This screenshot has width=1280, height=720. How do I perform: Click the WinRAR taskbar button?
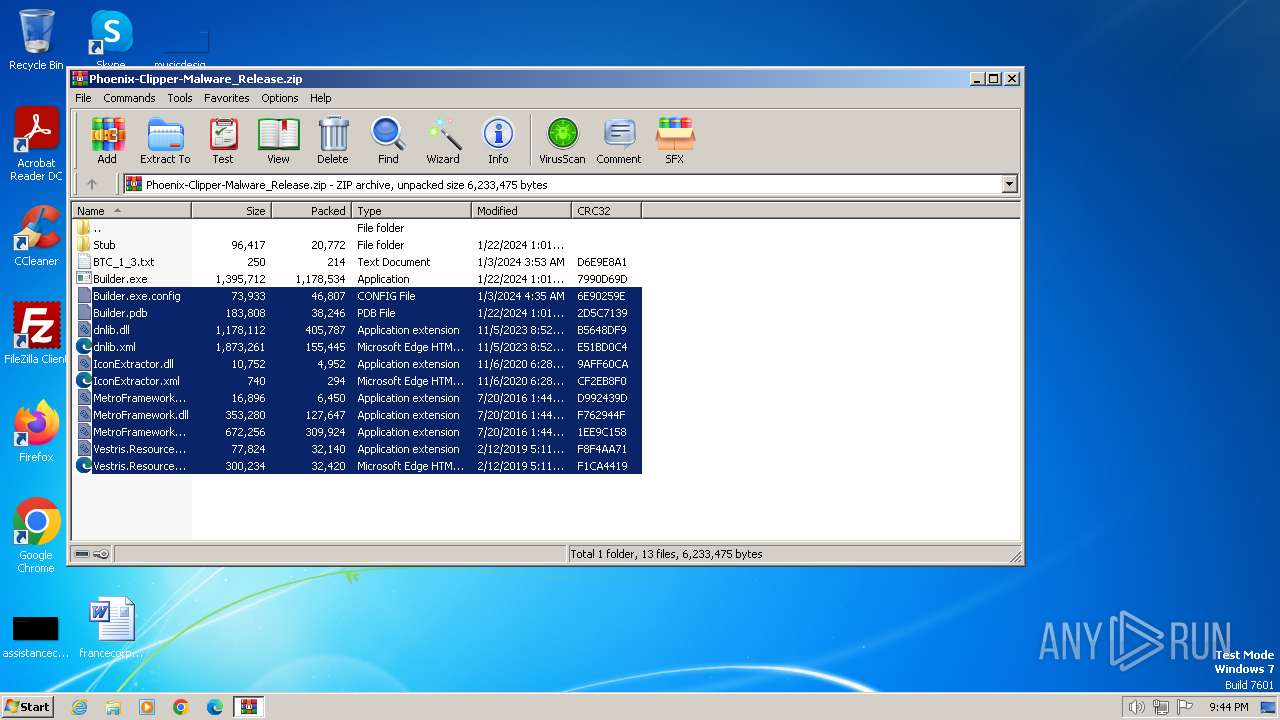tap(249, 707)
